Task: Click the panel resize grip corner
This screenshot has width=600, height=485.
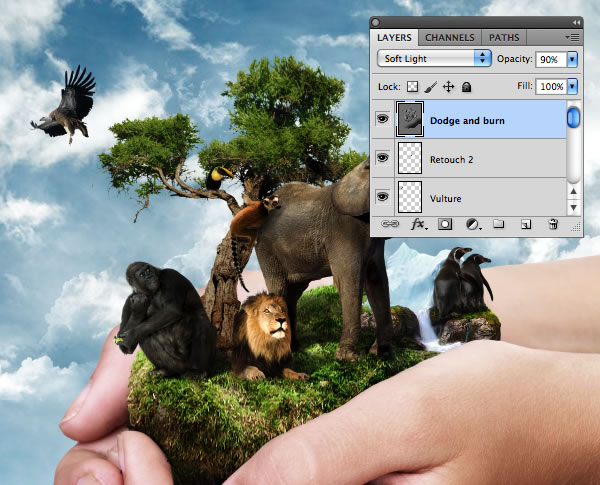Action: (576, 228)
